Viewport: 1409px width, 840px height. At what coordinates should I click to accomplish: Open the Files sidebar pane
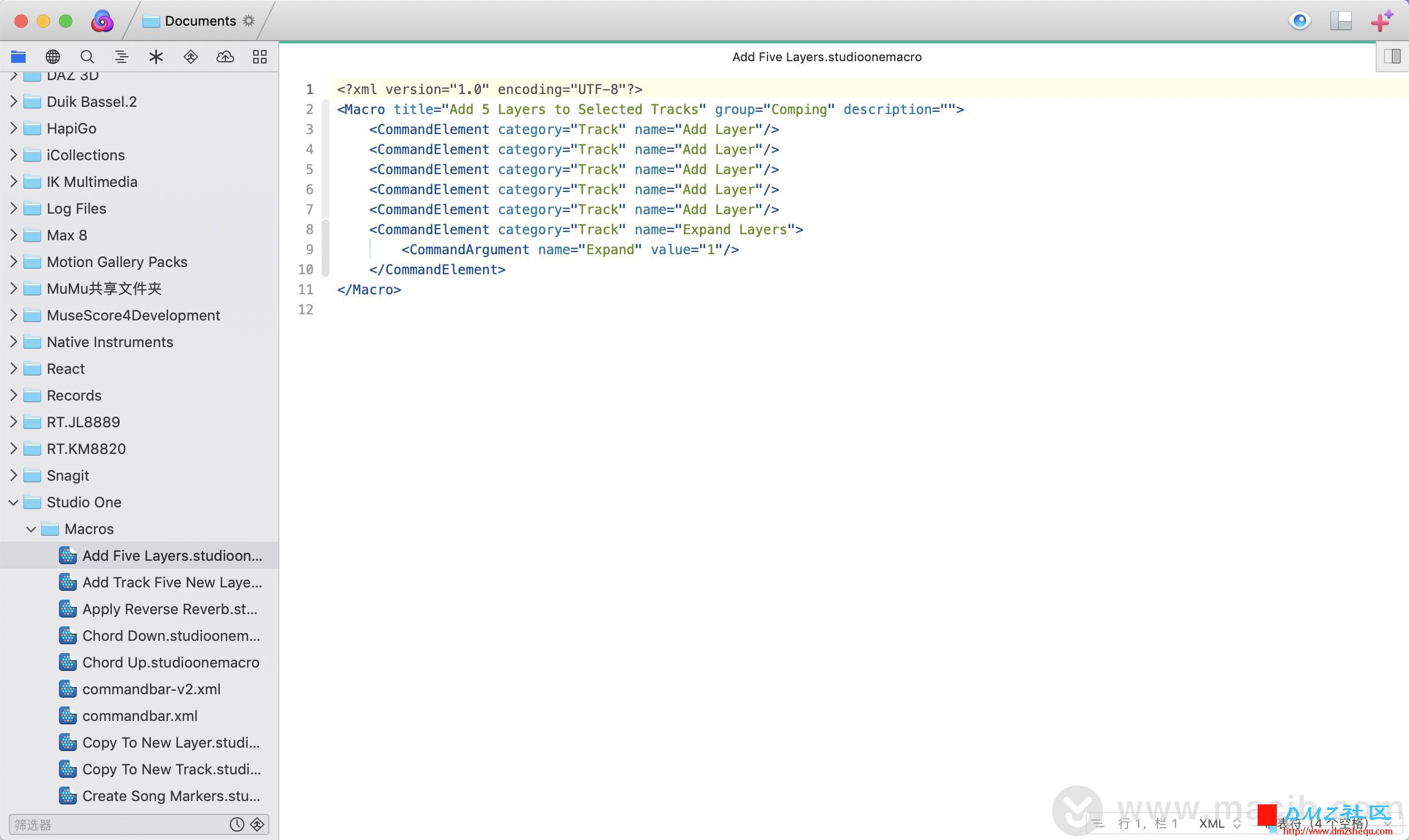18,57
